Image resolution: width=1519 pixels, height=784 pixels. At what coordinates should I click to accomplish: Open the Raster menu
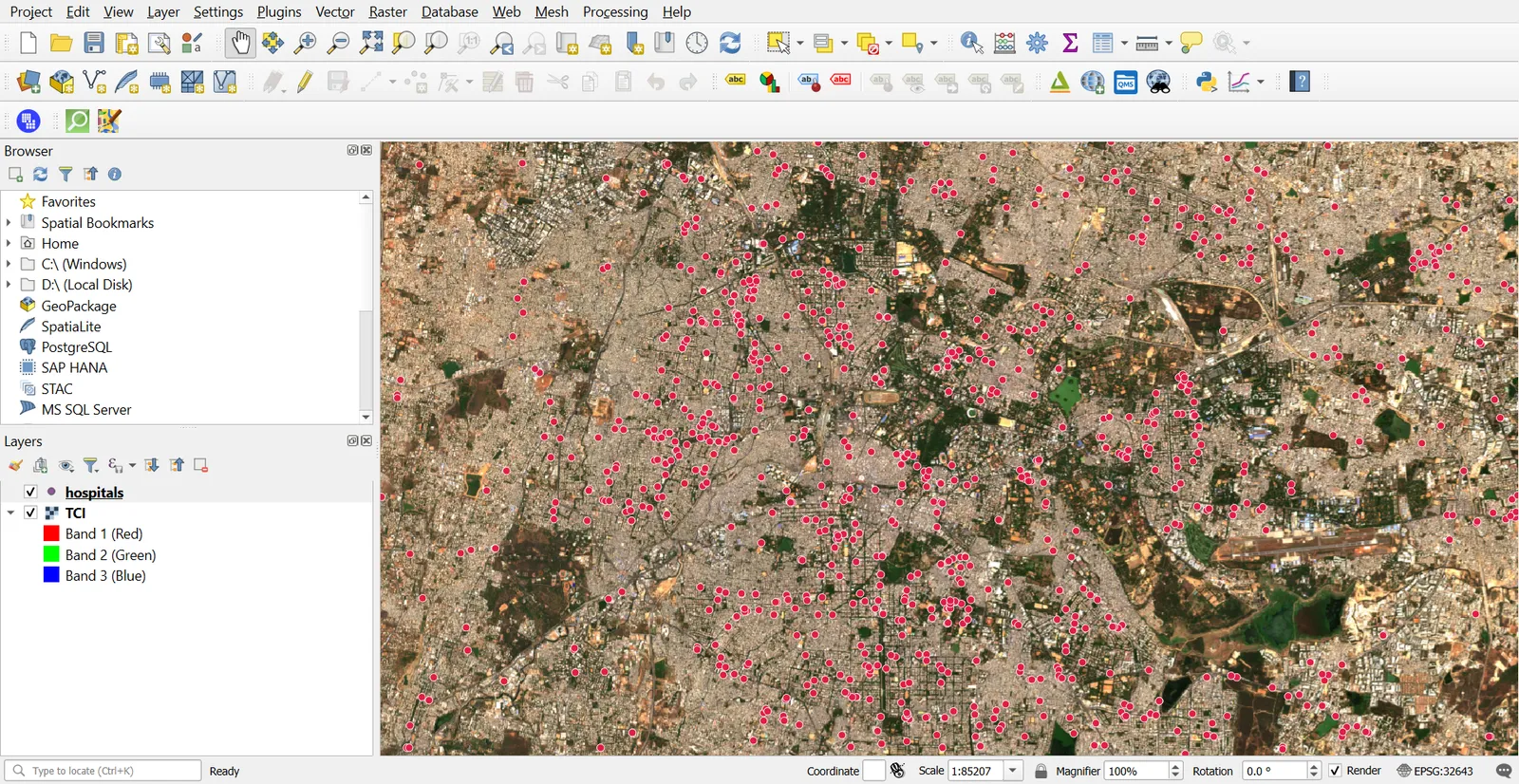[x=387, y=11]
